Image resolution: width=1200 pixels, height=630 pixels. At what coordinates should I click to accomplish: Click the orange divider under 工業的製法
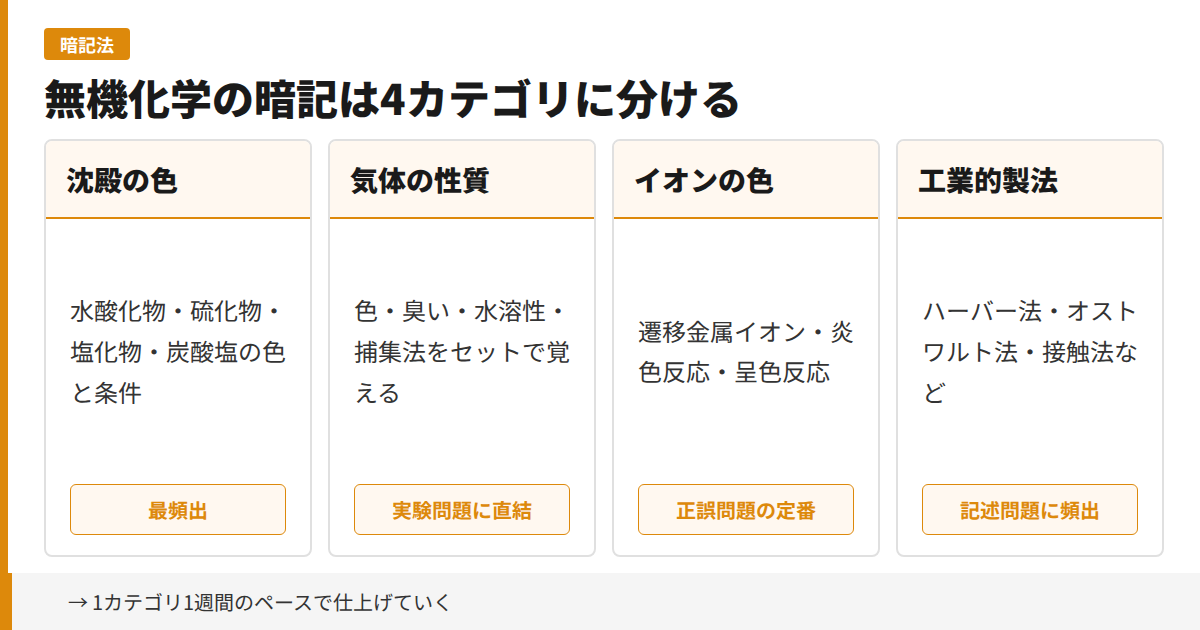[x=1030, y=218]
